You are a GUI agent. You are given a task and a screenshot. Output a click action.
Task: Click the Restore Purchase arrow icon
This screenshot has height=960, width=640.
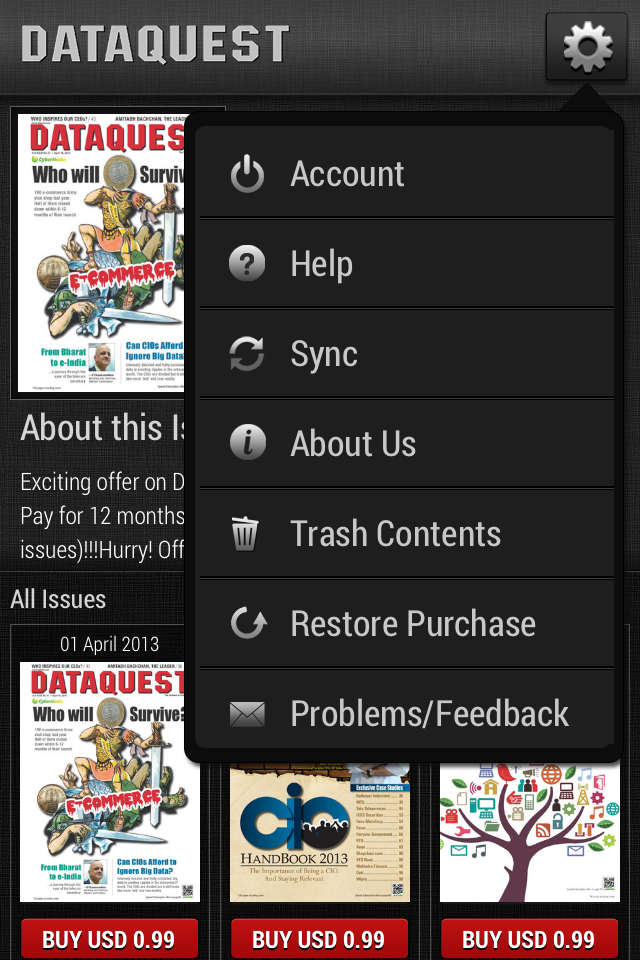[248, 623]
